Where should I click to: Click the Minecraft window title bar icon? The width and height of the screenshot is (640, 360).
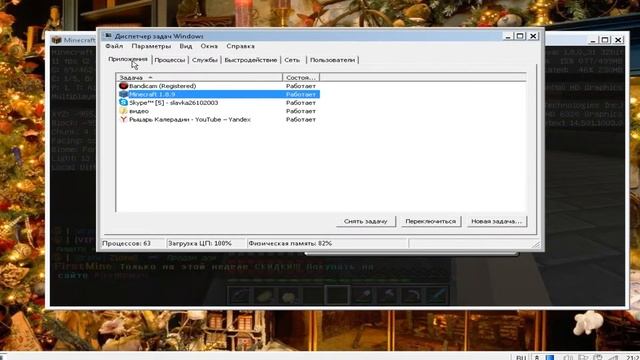point(56,40)
